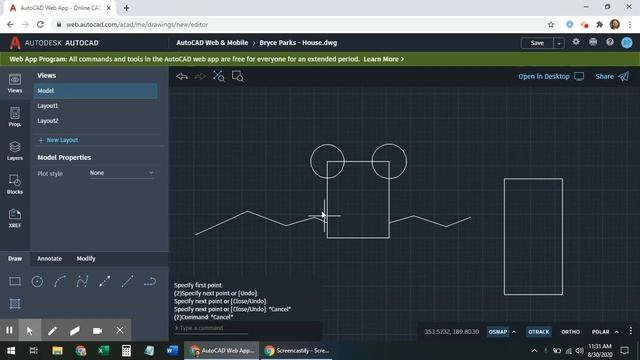Screen dimensions: 640x360
Task: Click the Zoom window icon
Action: [238, 76]
